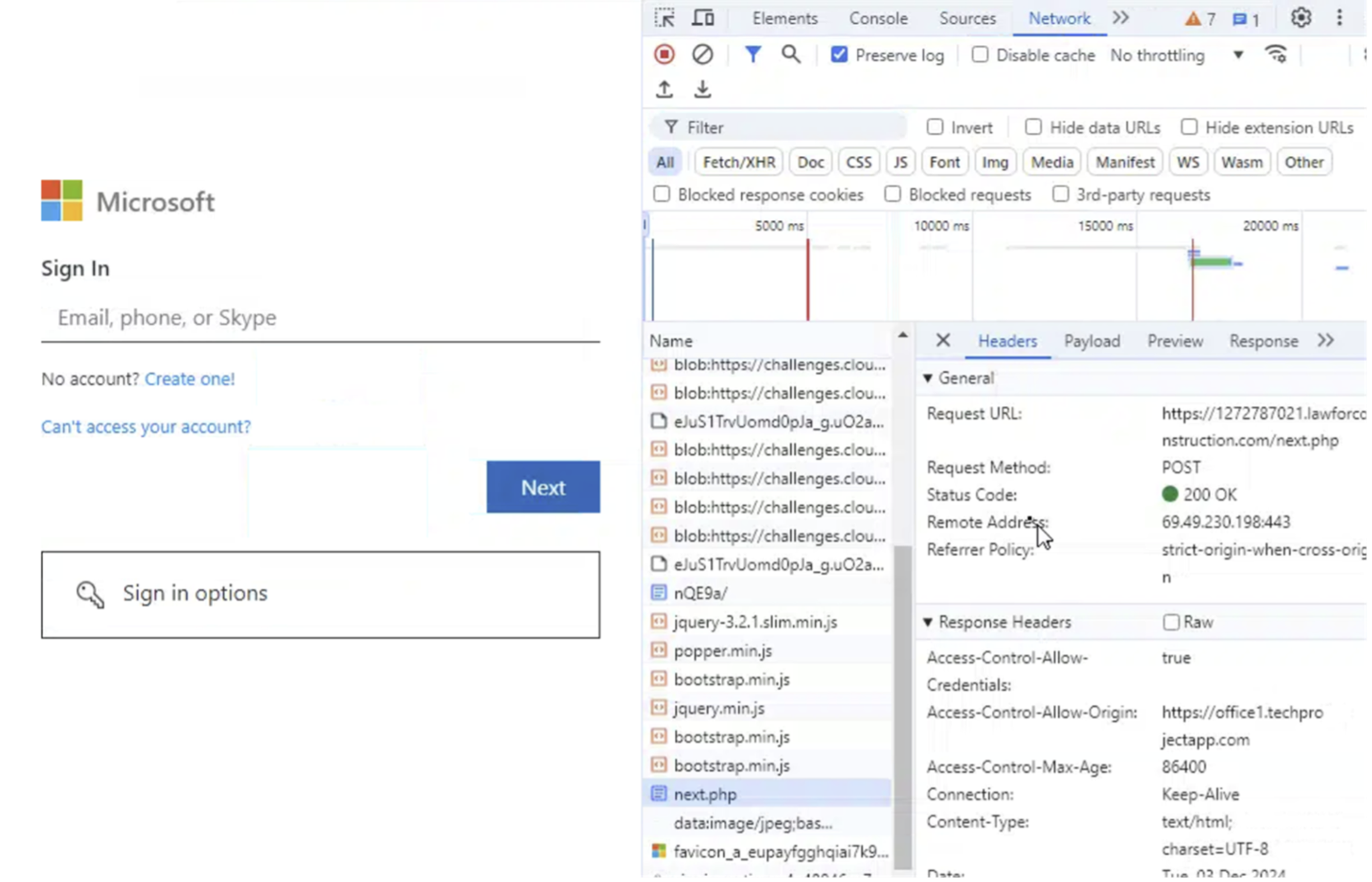1372x882 pixels.
Task: Open network search with the magnifier icon
Action: click(x=791, y=54)
